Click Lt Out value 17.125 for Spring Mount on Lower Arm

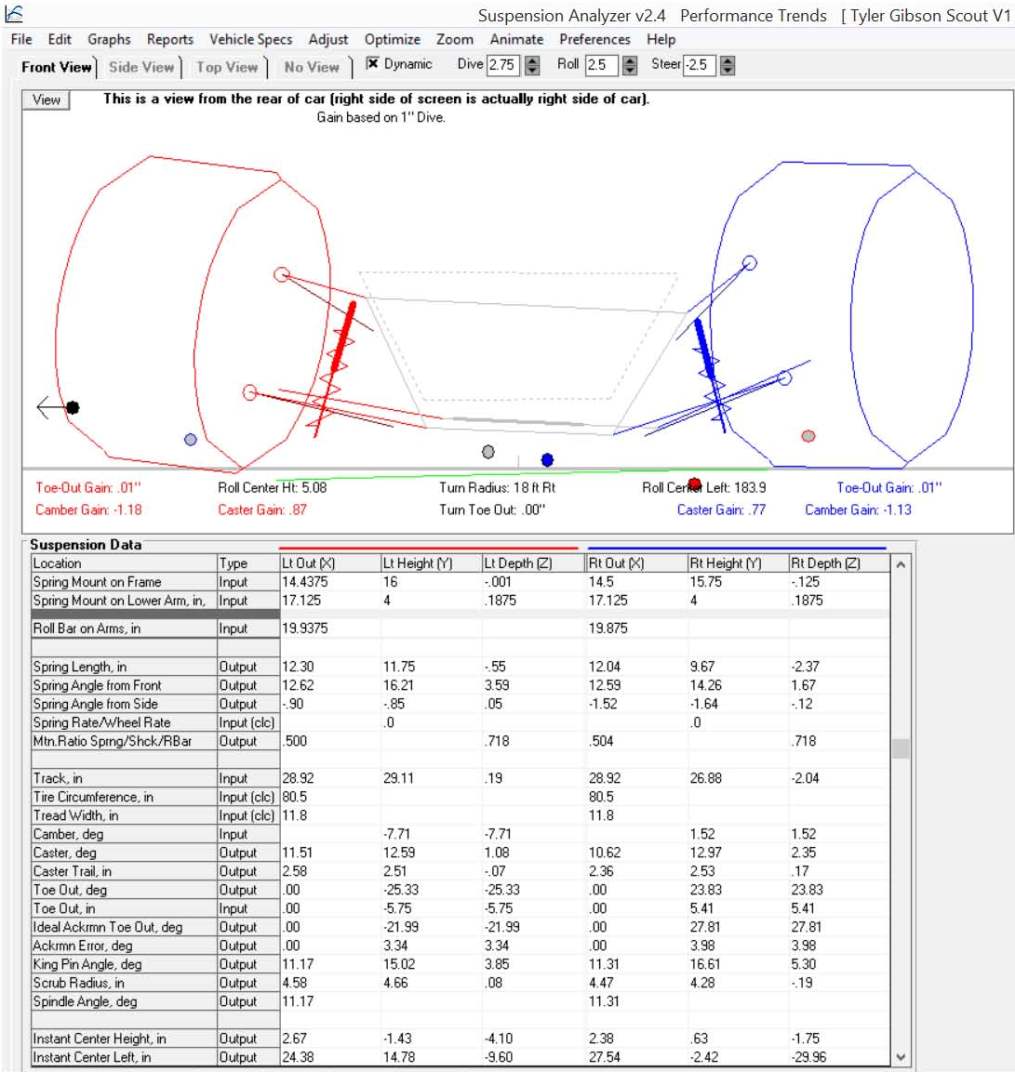point(329,600)
